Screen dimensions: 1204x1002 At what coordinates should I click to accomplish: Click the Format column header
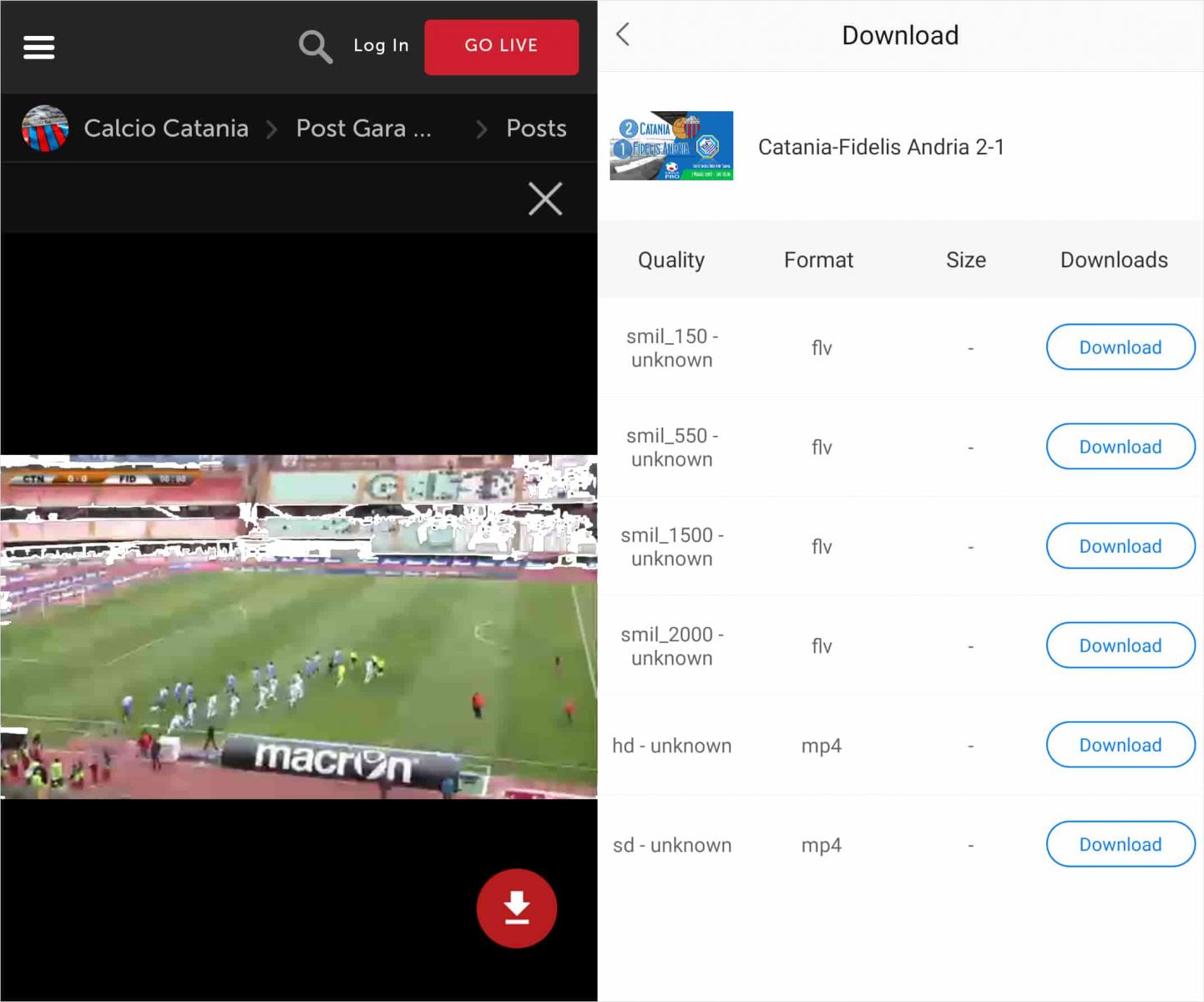[x=818, y=260]
